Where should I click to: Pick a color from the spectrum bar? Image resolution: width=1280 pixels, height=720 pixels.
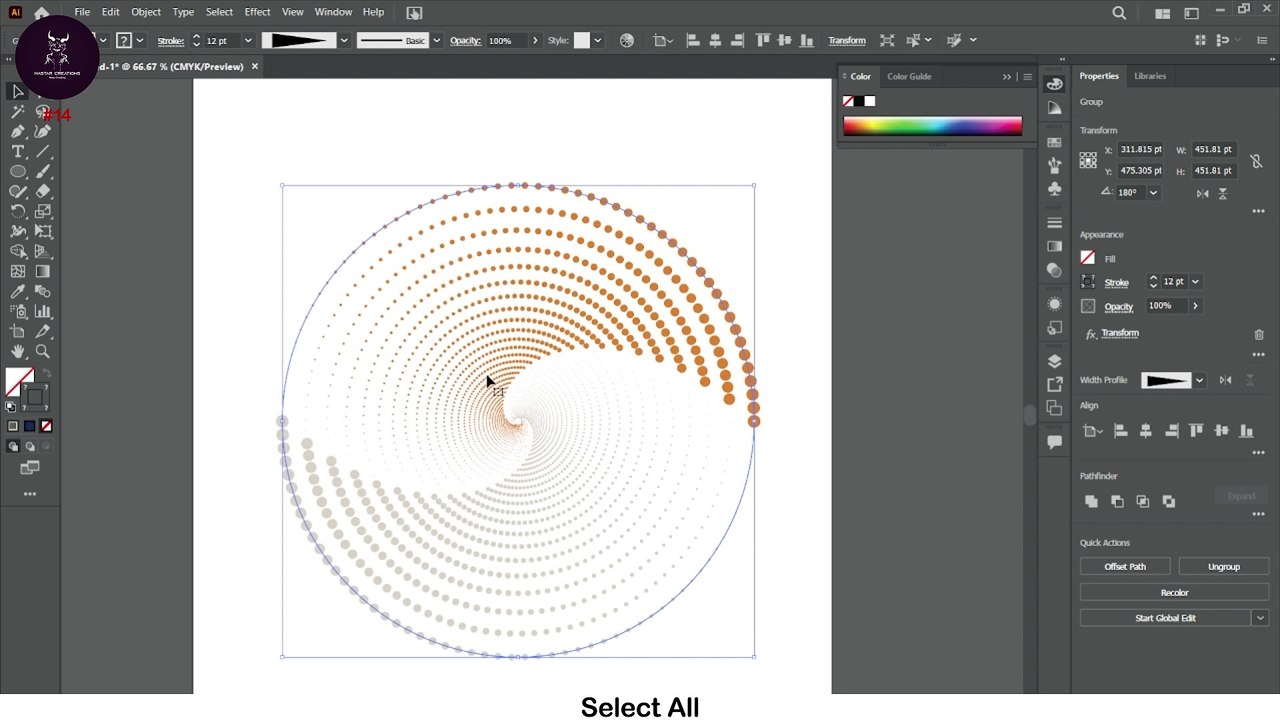point(932,126)
